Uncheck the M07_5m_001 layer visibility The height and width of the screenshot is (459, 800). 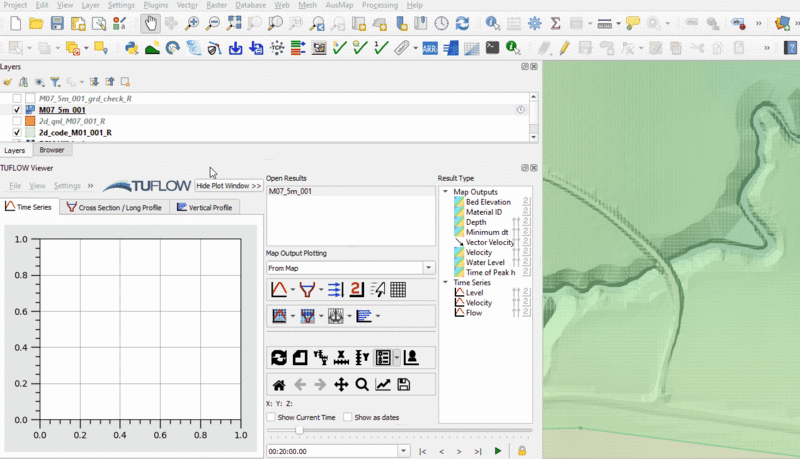tap(17, 110)
